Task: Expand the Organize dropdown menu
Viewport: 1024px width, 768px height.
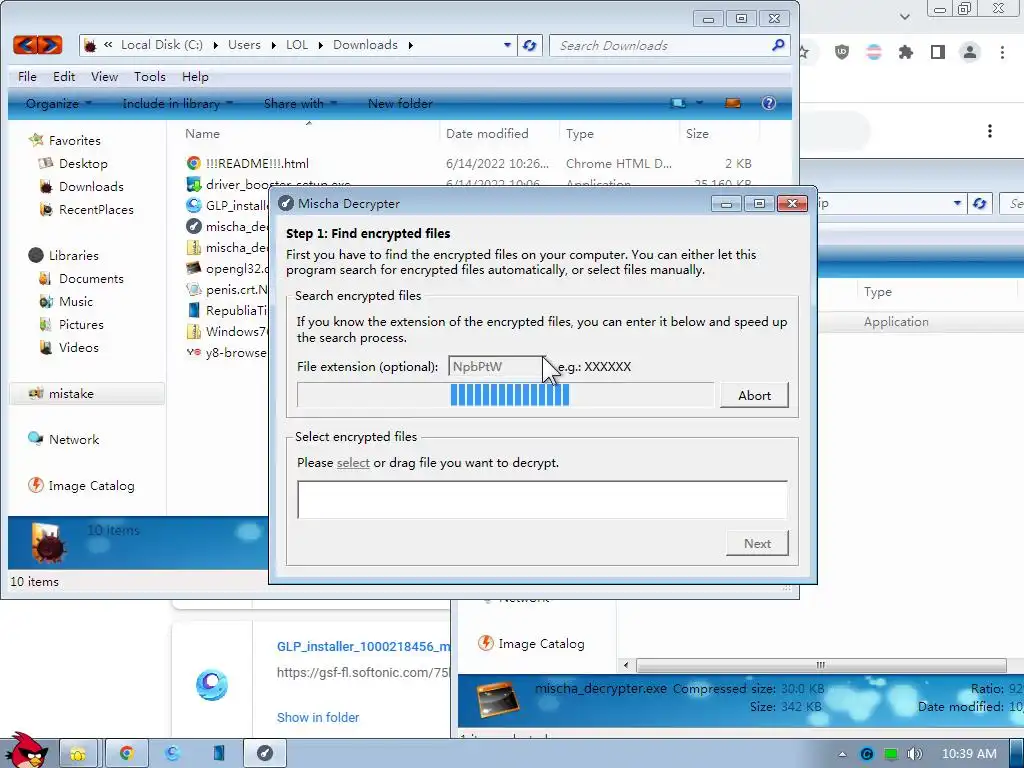Action: pyautogui.click(x=59, y=103)
